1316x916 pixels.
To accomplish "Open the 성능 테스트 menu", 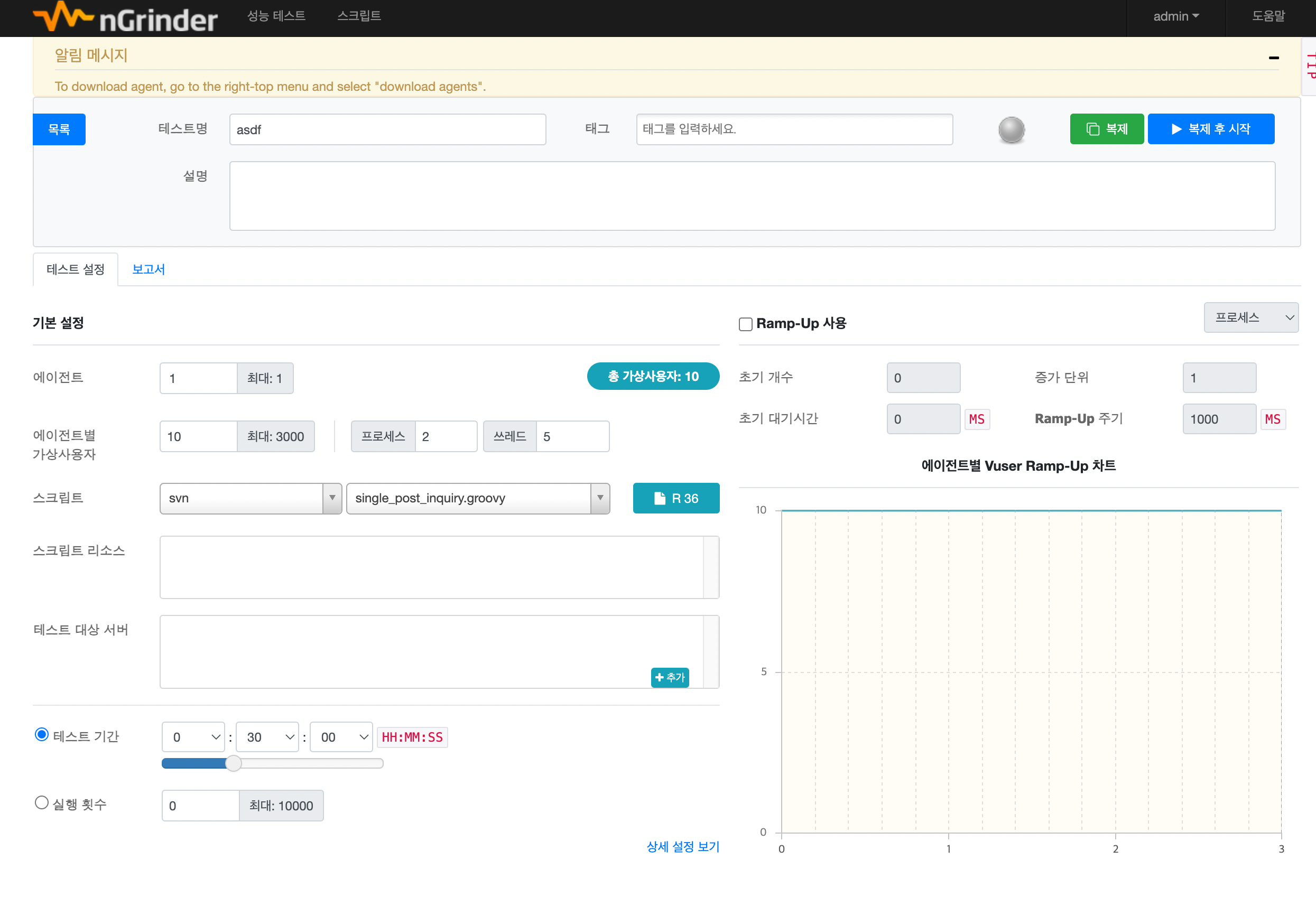I will pyautogui.click(x=276, y=16).
